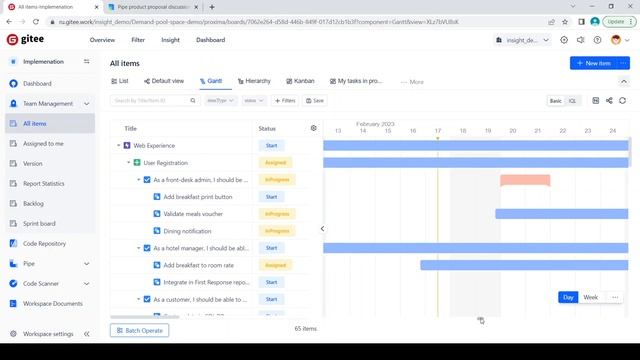The image size is (640, 360).
Task: Switch to the Default view tab
Action: click(164, 81)
